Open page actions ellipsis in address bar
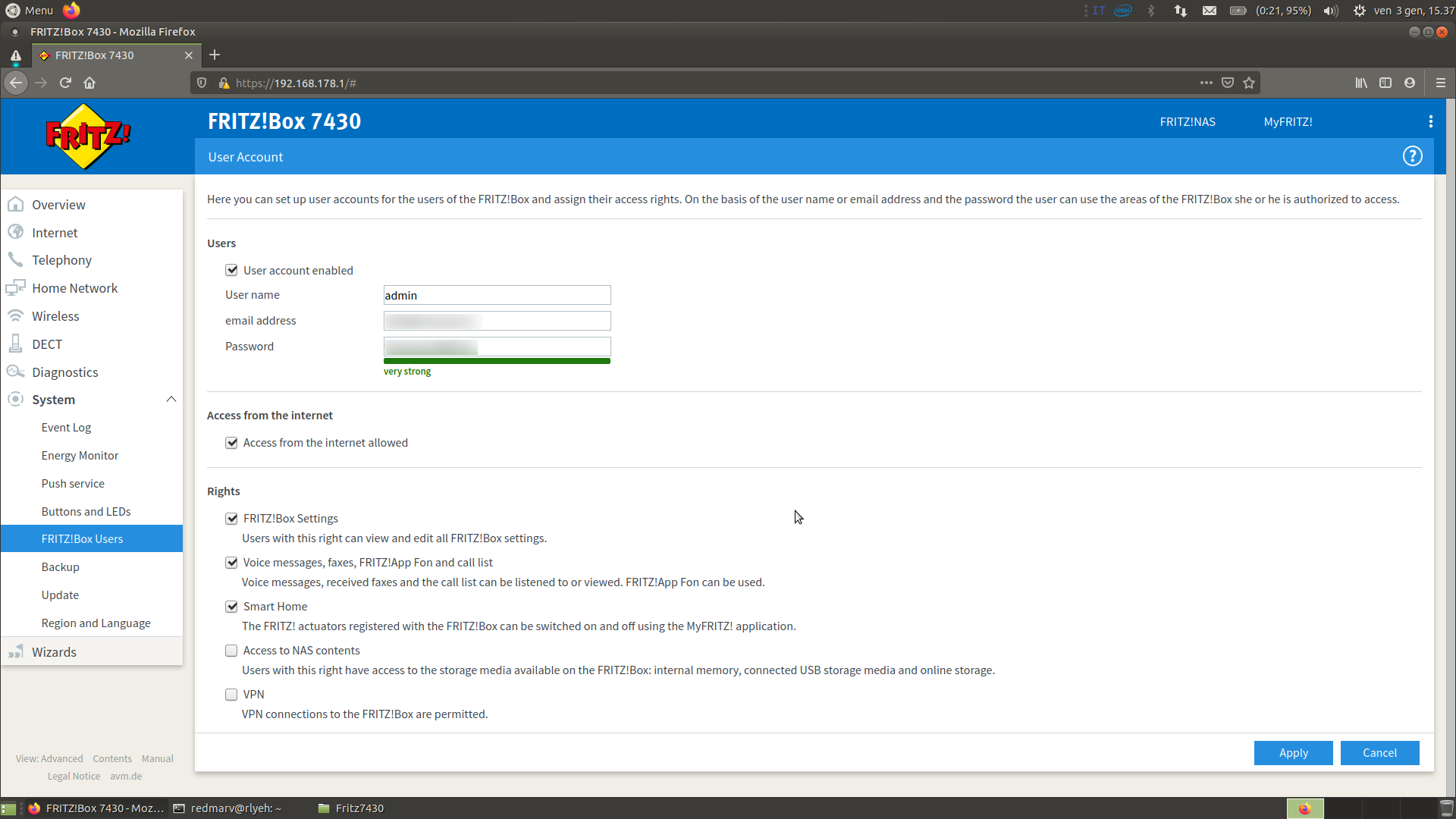 tap(1207, 83)
